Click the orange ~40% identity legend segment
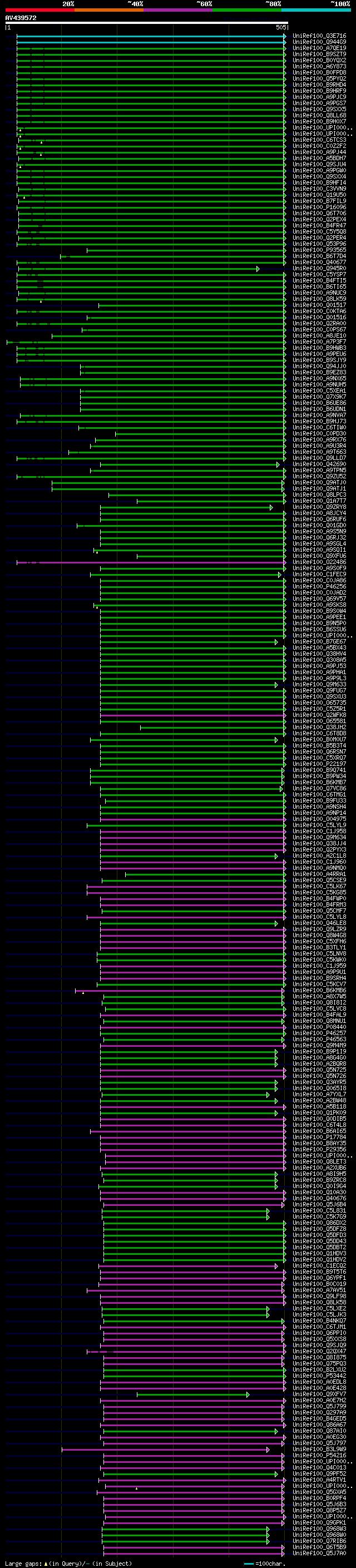The height and width of the screenshot is (1568, 356). (108, 11)
